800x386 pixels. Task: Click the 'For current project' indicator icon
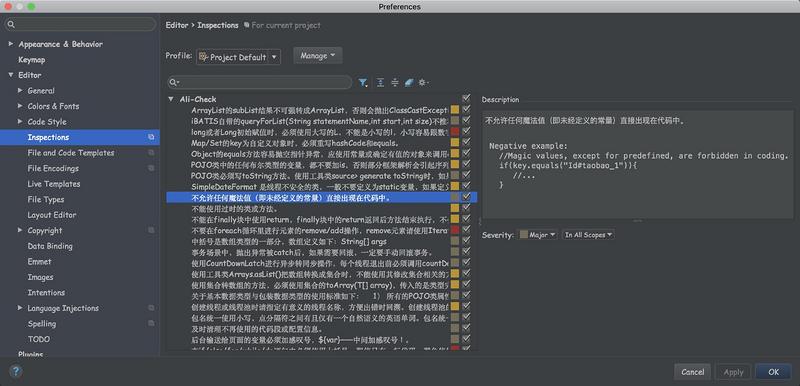tap(247, 25)
